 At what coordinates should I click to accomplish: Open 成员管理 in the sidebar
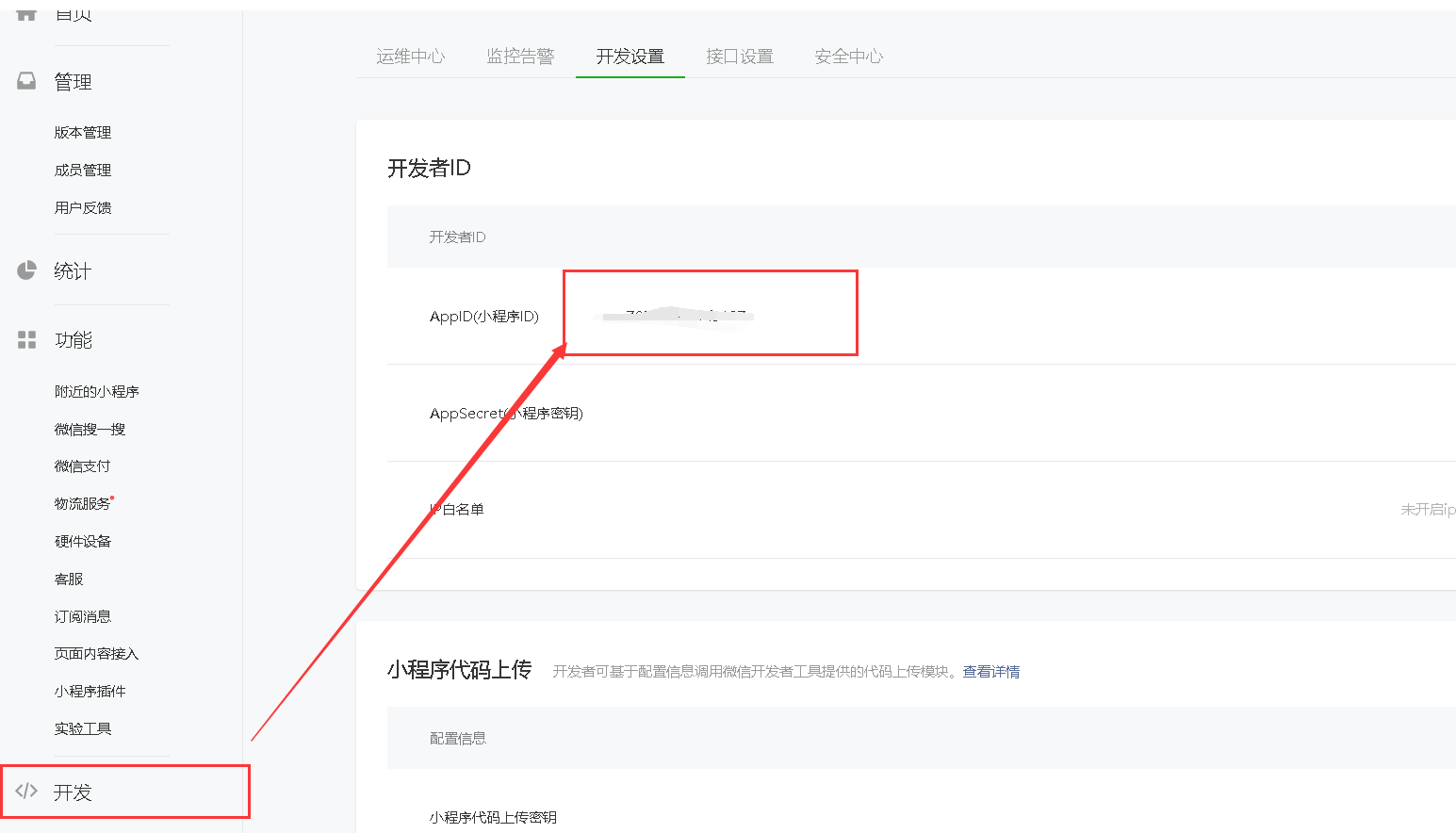pos(83,171)
